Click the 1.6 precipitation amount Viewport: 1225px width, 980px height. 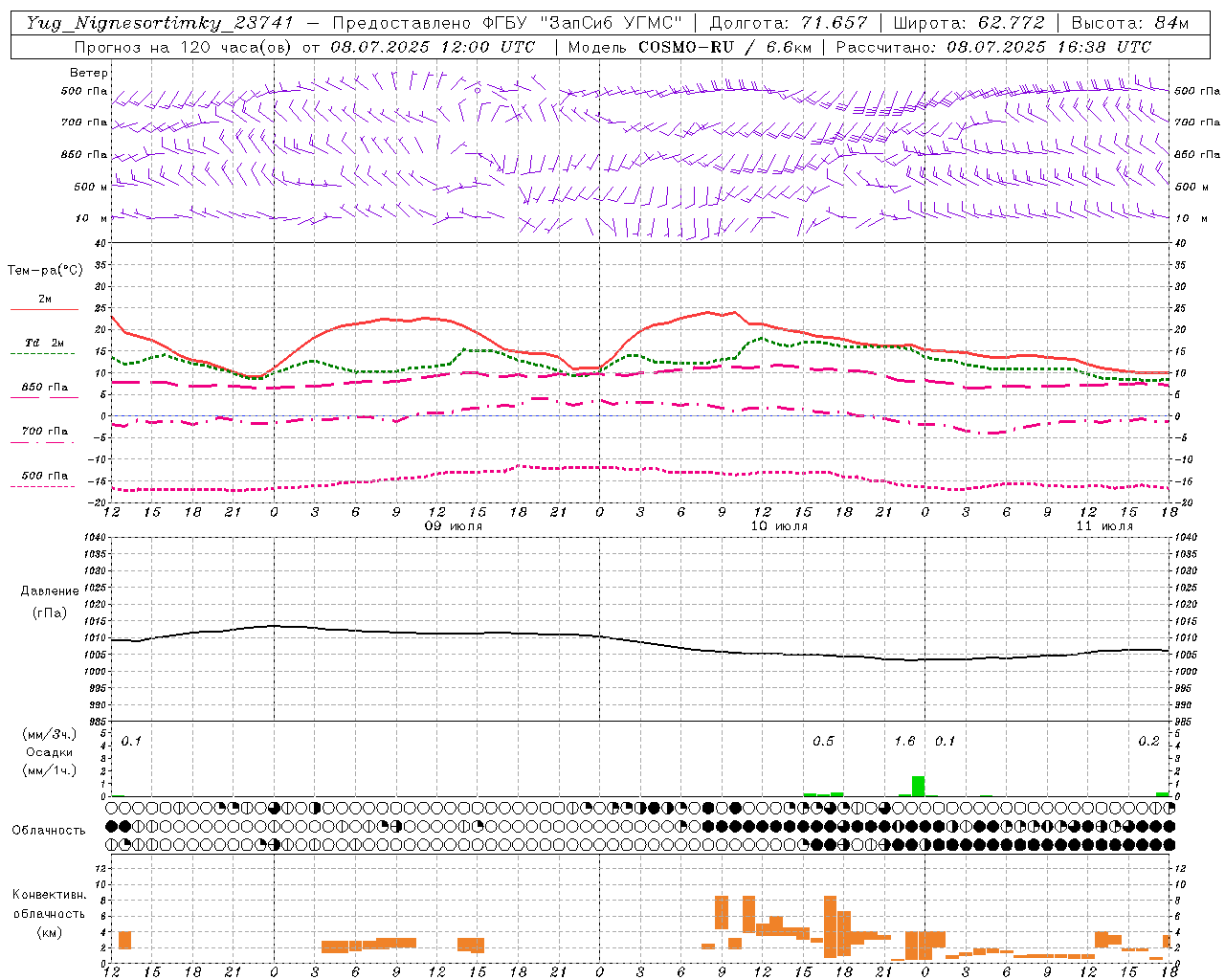[x=904, y=741]
